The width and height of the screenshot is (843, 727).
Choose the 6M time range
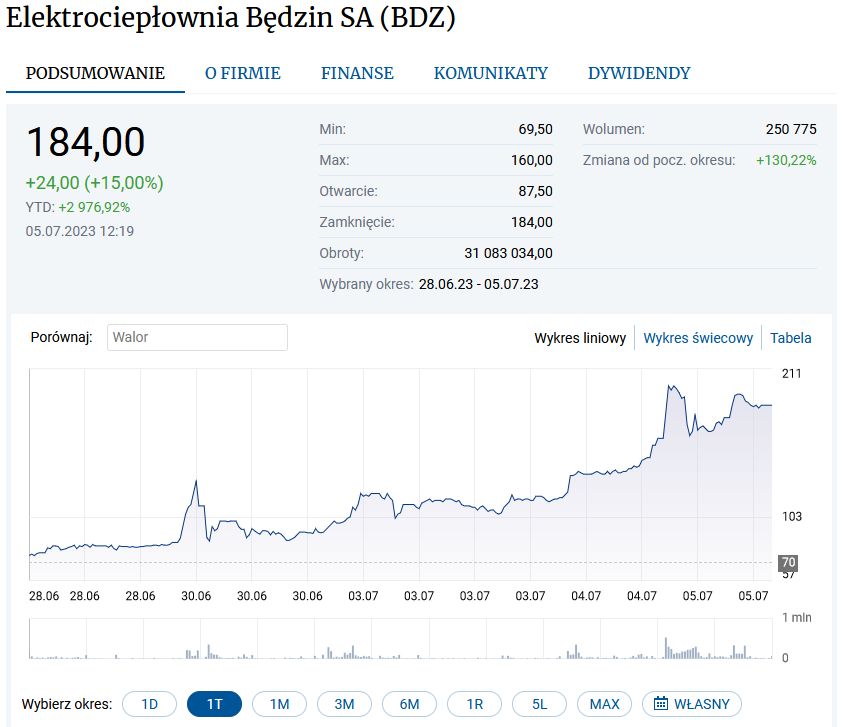pos(409,704)
